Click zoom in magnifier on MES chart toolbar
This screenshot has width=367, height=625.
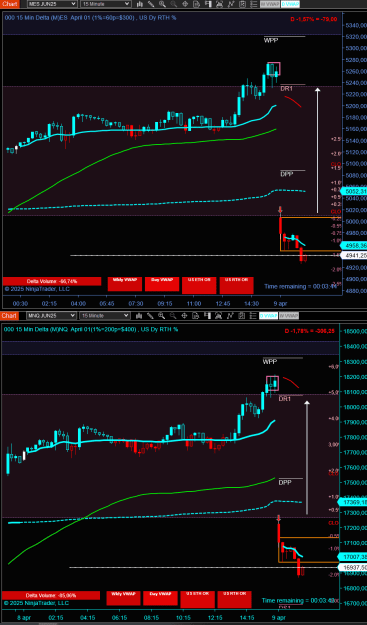coord(162,4)
